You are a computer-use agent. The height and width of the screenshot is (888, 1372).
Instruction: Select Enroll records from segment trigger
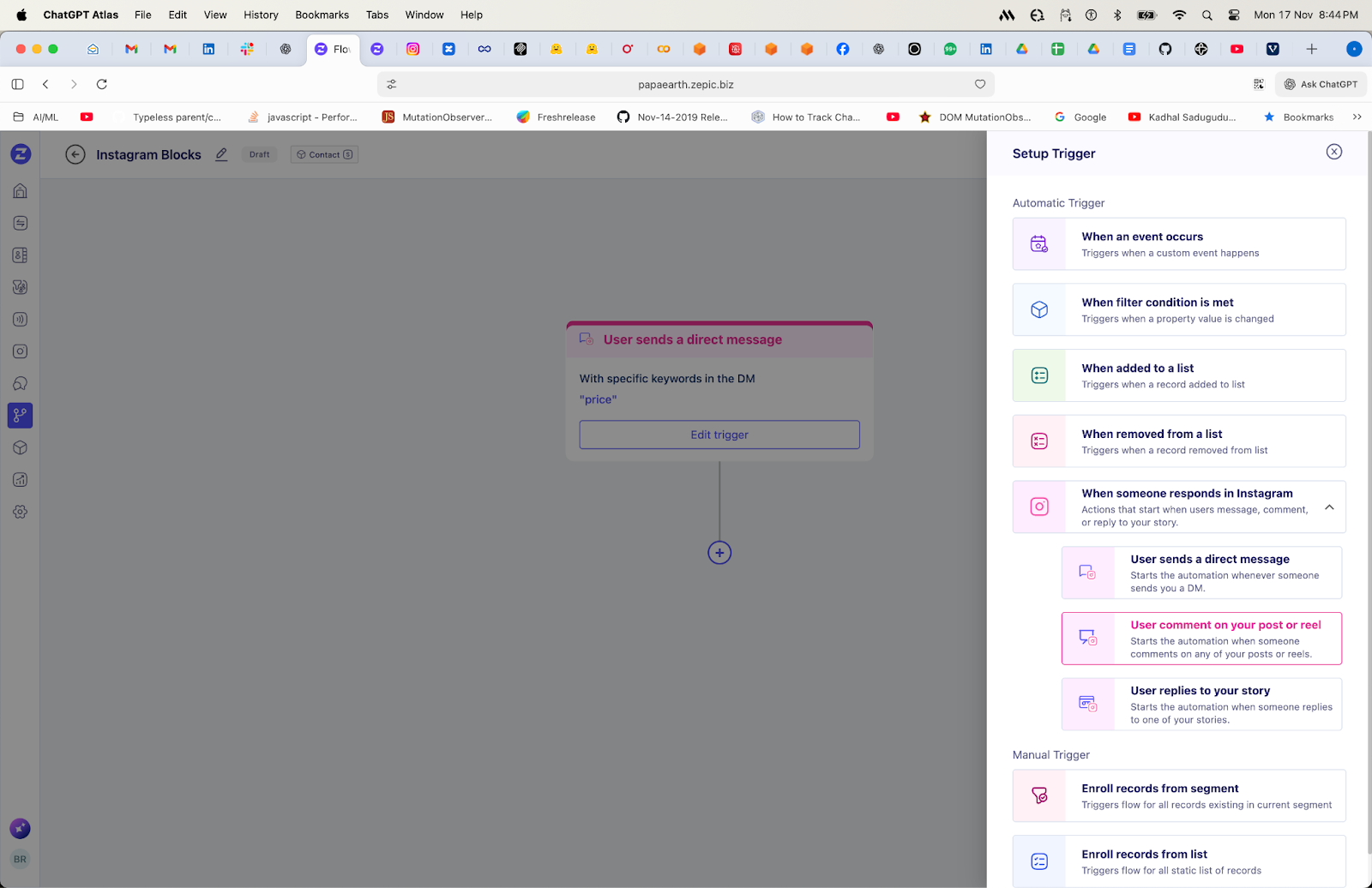[x=1179, y=796]
